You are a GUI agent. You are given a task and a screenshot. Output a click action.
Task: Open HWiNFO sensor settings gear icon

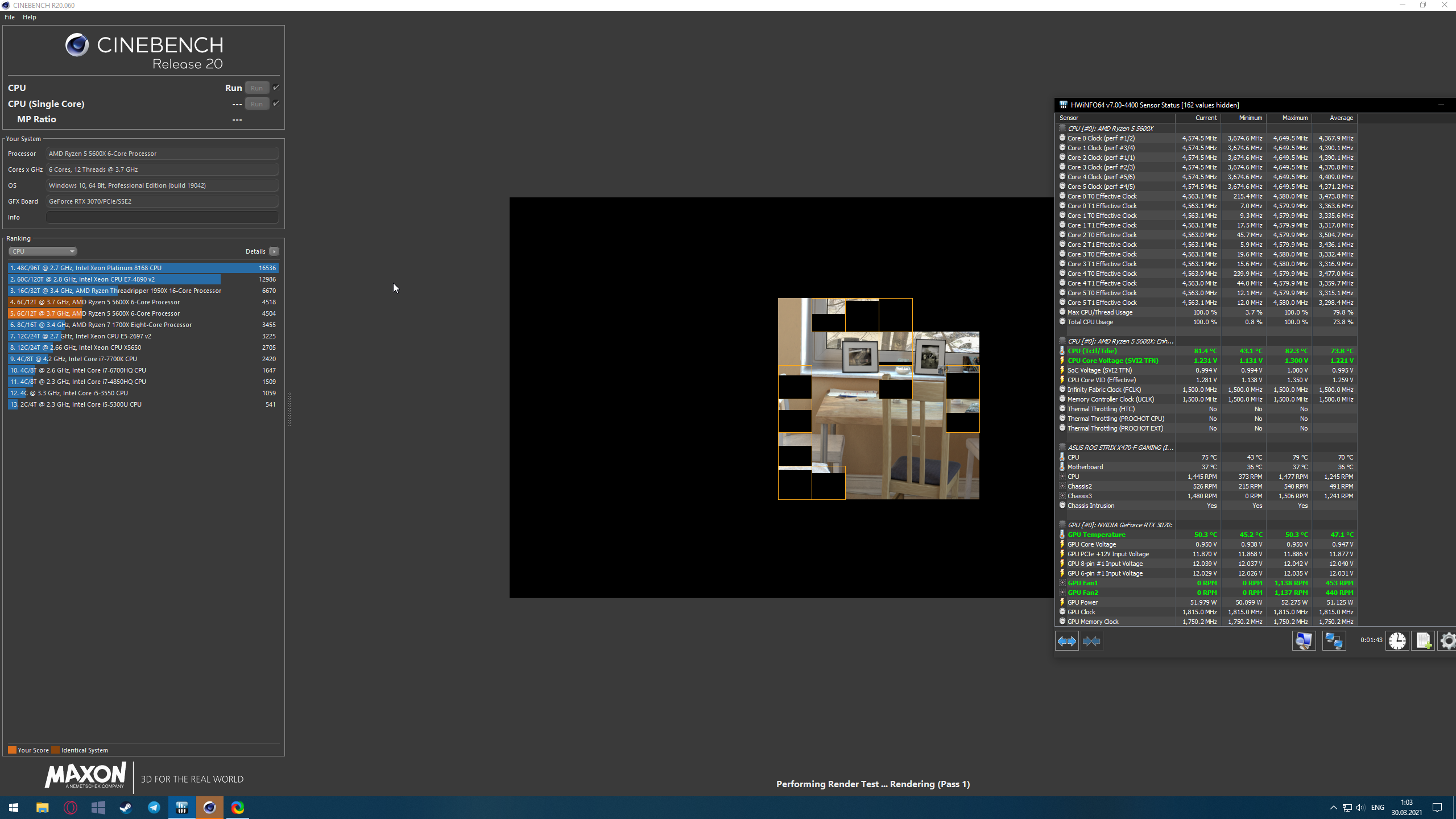(1448, 641)
